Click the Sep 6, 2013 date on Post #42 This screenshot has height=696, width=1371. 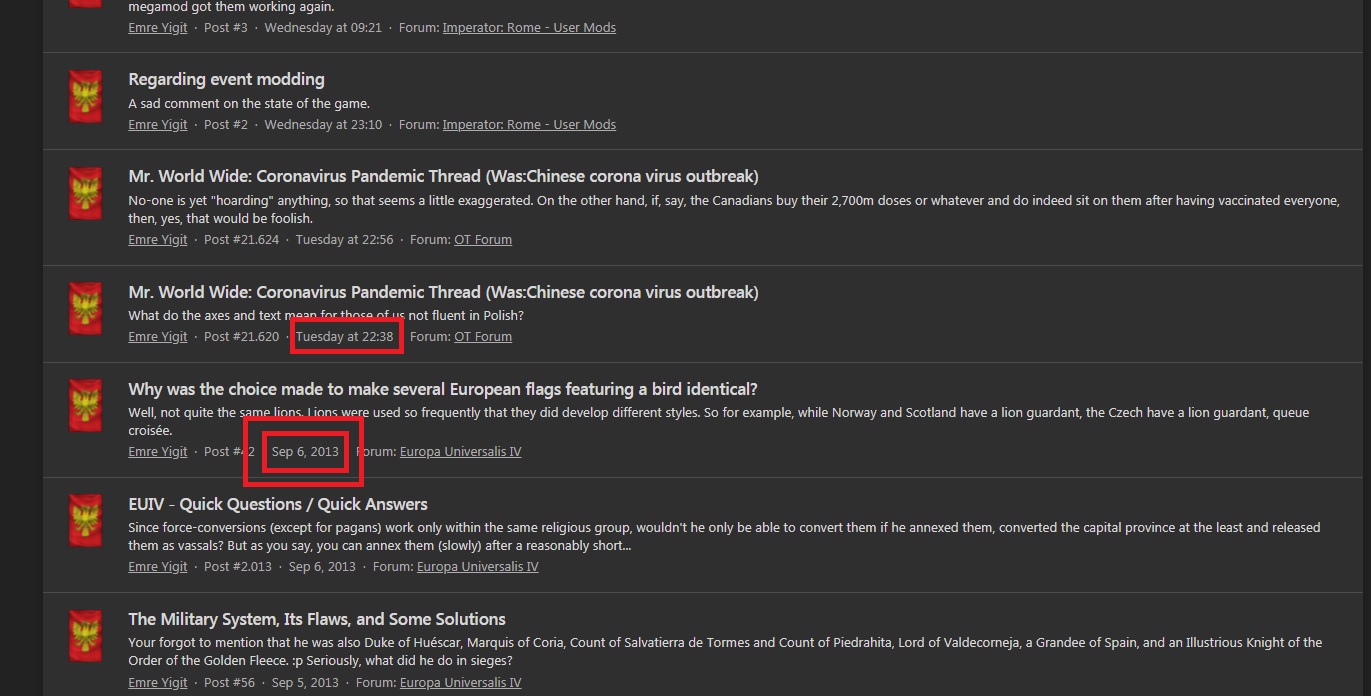click(305, 452)
